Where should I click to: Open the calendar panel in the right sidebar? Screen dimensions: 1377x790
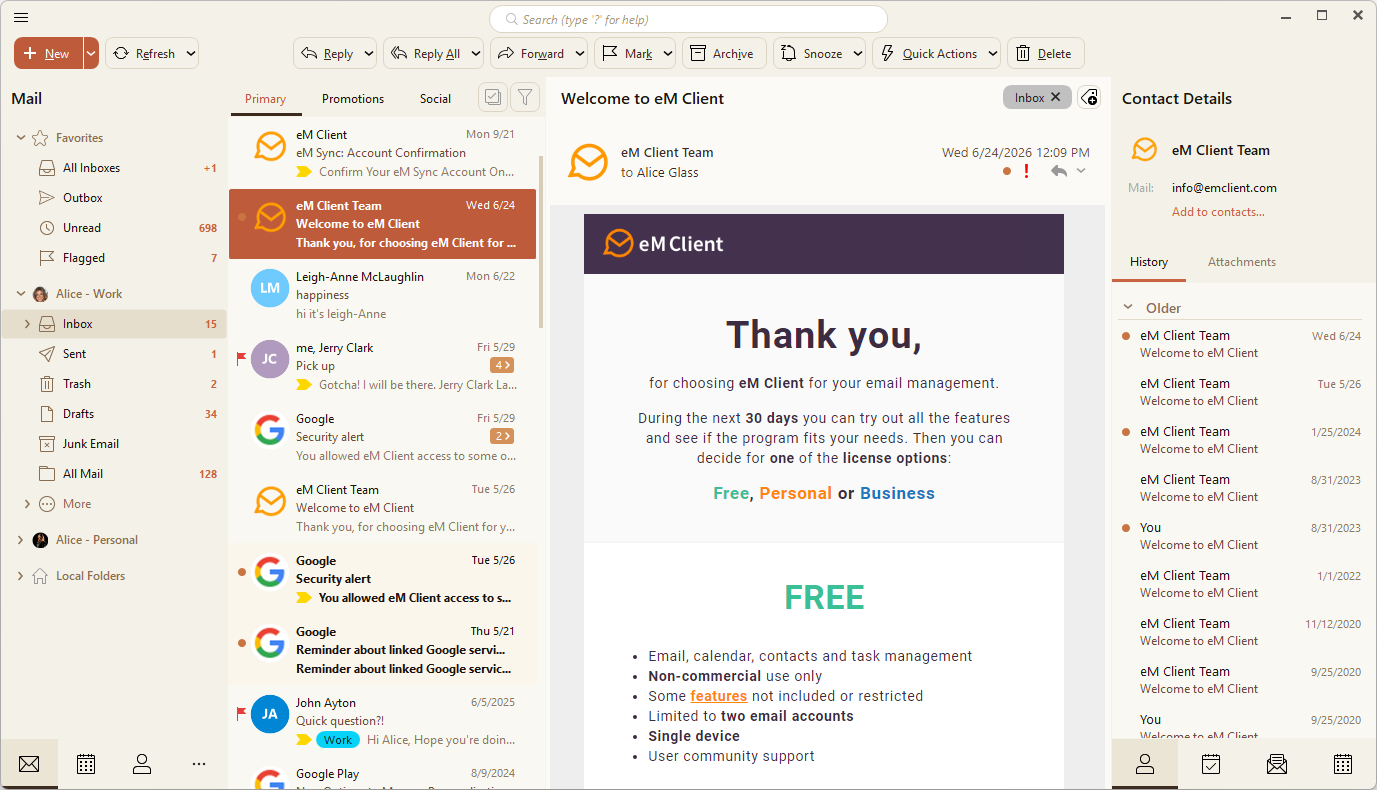(x=1343, y=764)
